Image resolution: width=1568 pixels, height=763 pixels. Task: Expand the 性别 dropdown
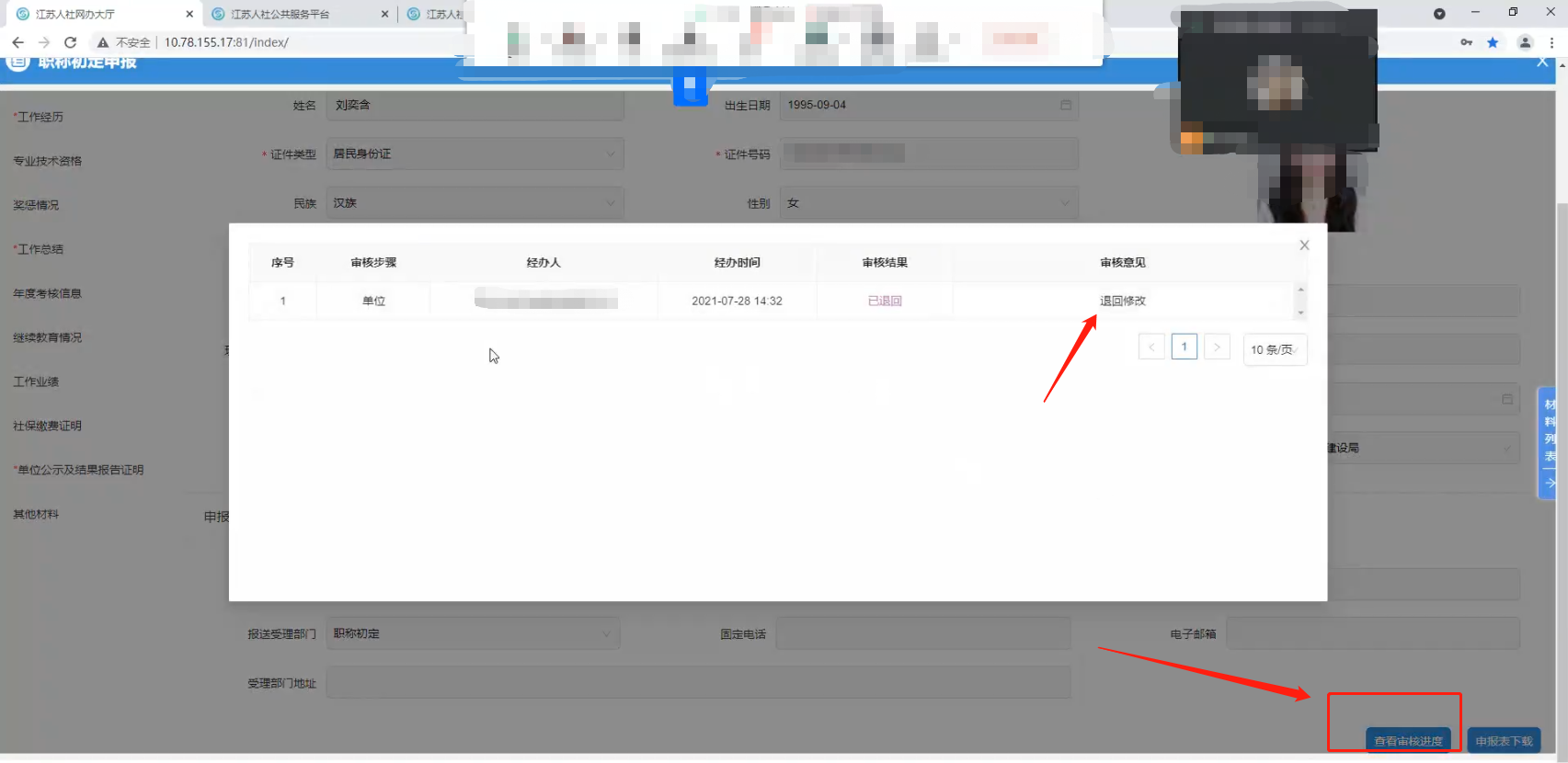[929, 203]
